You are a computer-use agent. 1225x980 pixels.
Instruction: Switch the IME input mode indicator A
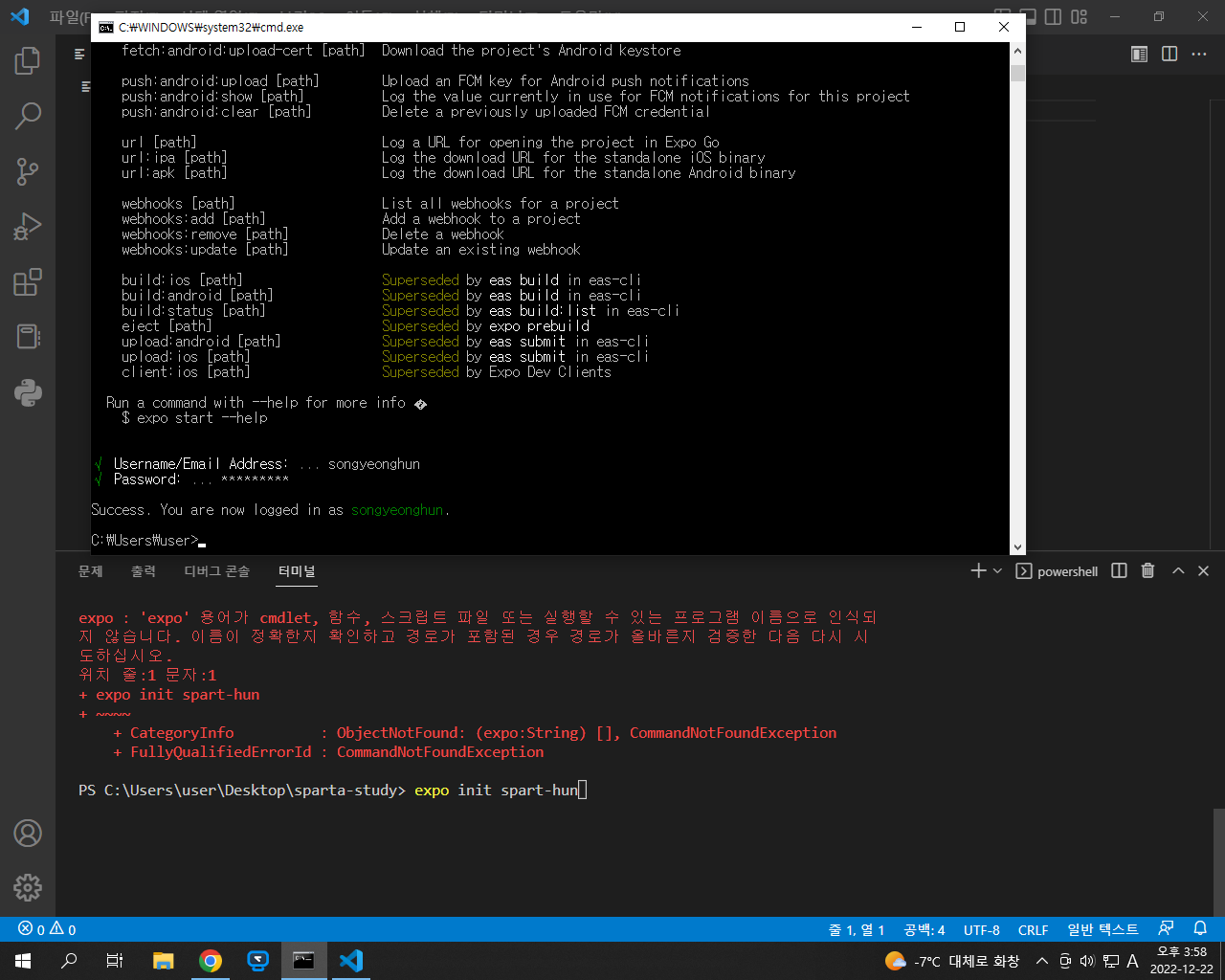click(x=1132, y=961)
